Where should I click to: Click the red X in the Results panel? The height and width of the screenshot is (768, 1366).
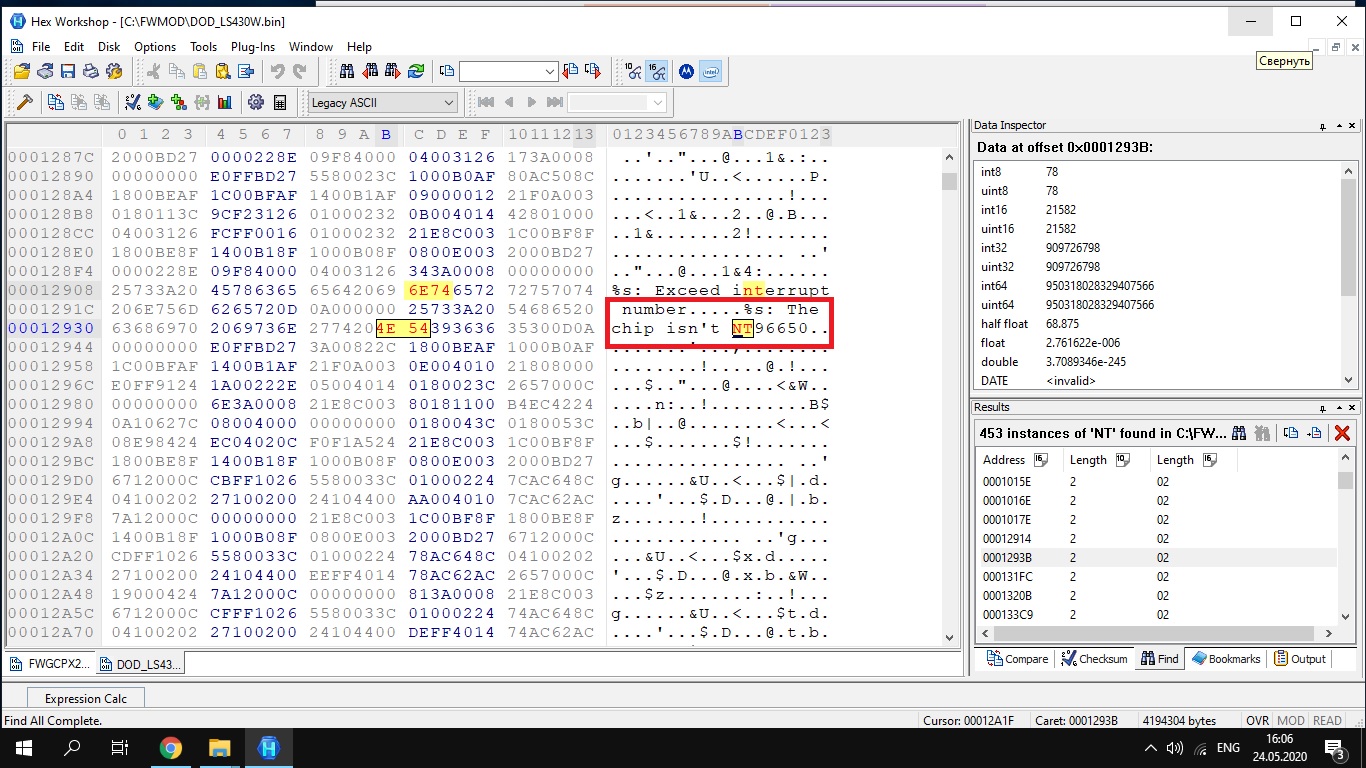[1342, 433]
